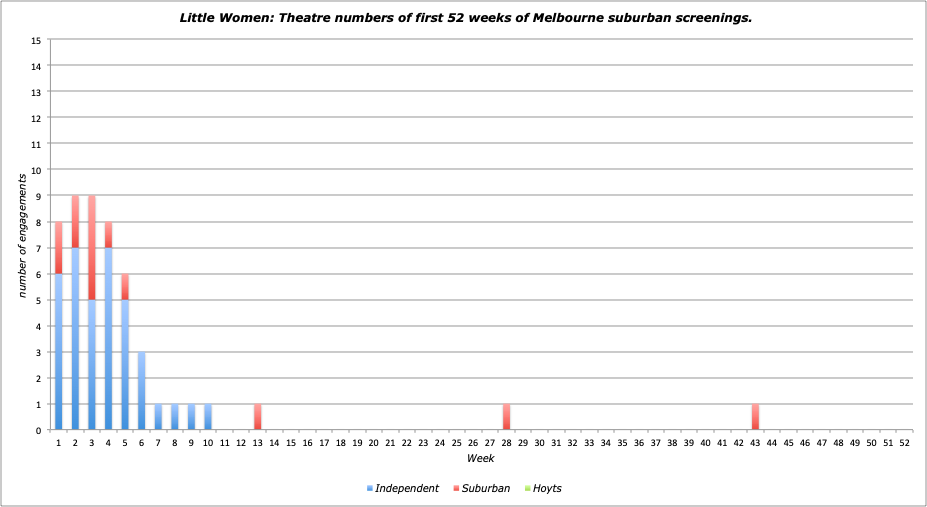Click the red Suburban legend swatch
Viewport: 927px width, 507px height.
(x=458, y=489)
